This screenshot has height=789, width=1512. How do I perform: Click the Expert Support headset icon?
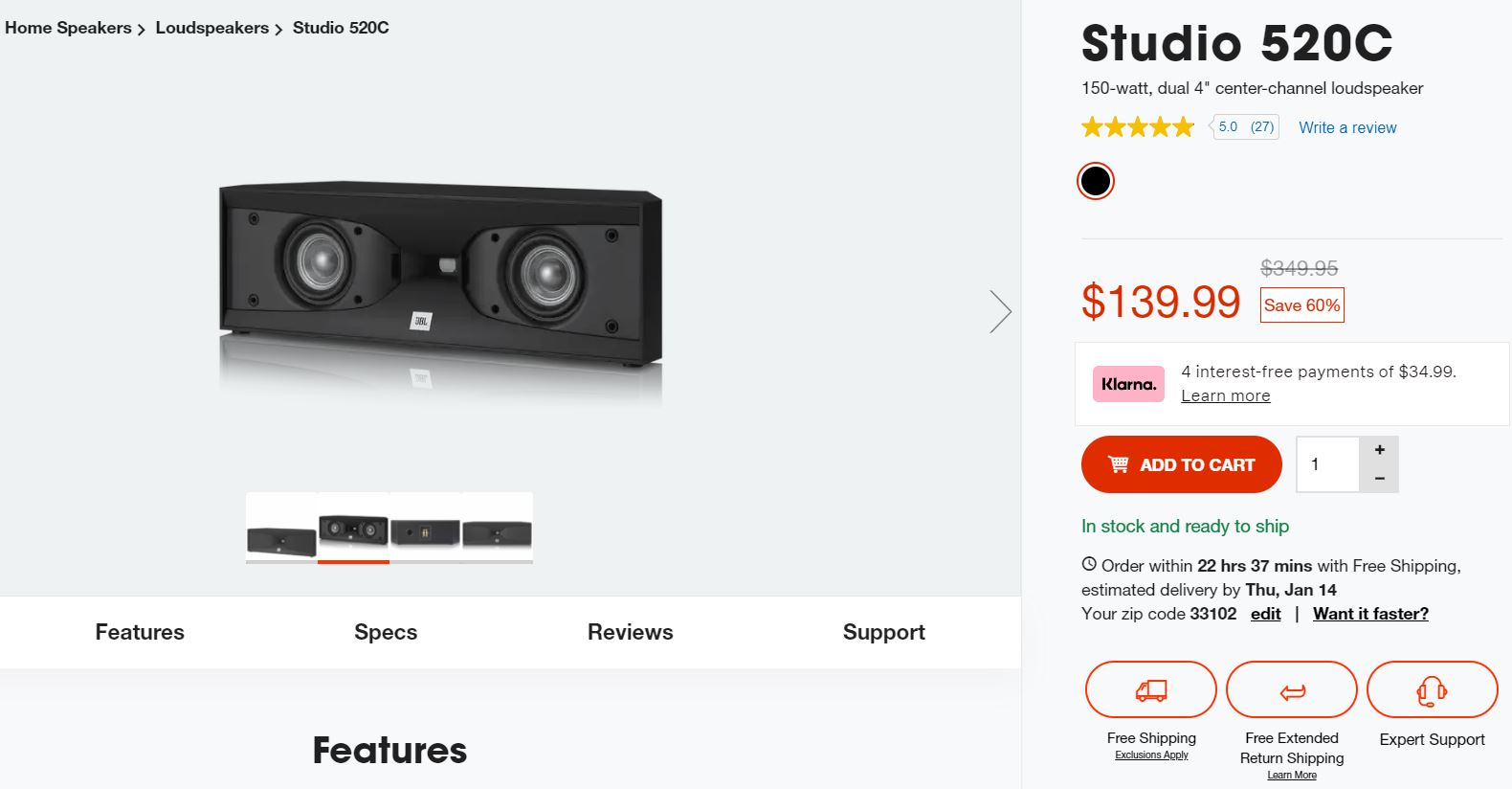click(1432, 689)
